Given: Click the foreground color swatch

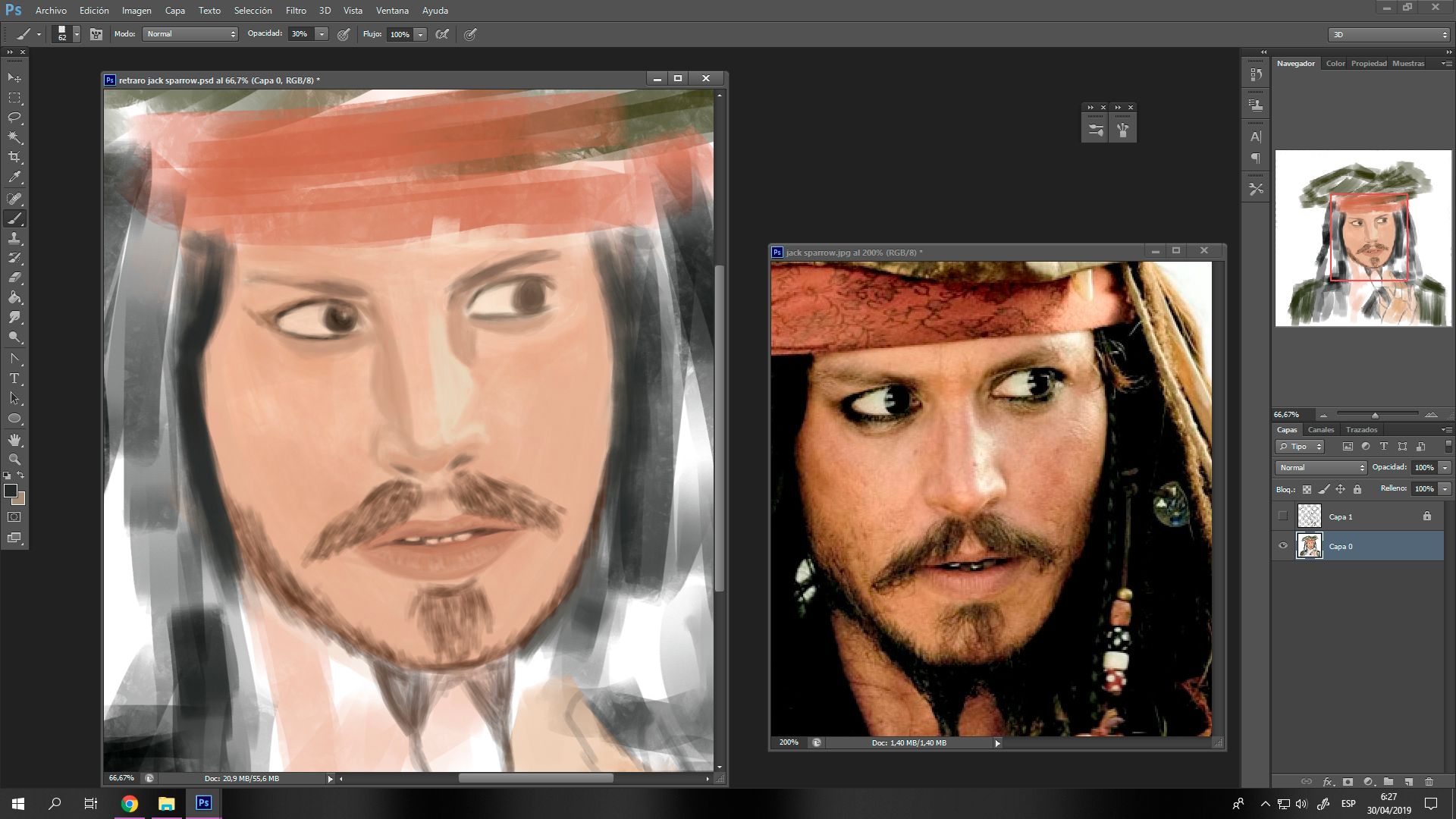Looking at the screenshot, I should pos(10,491).
